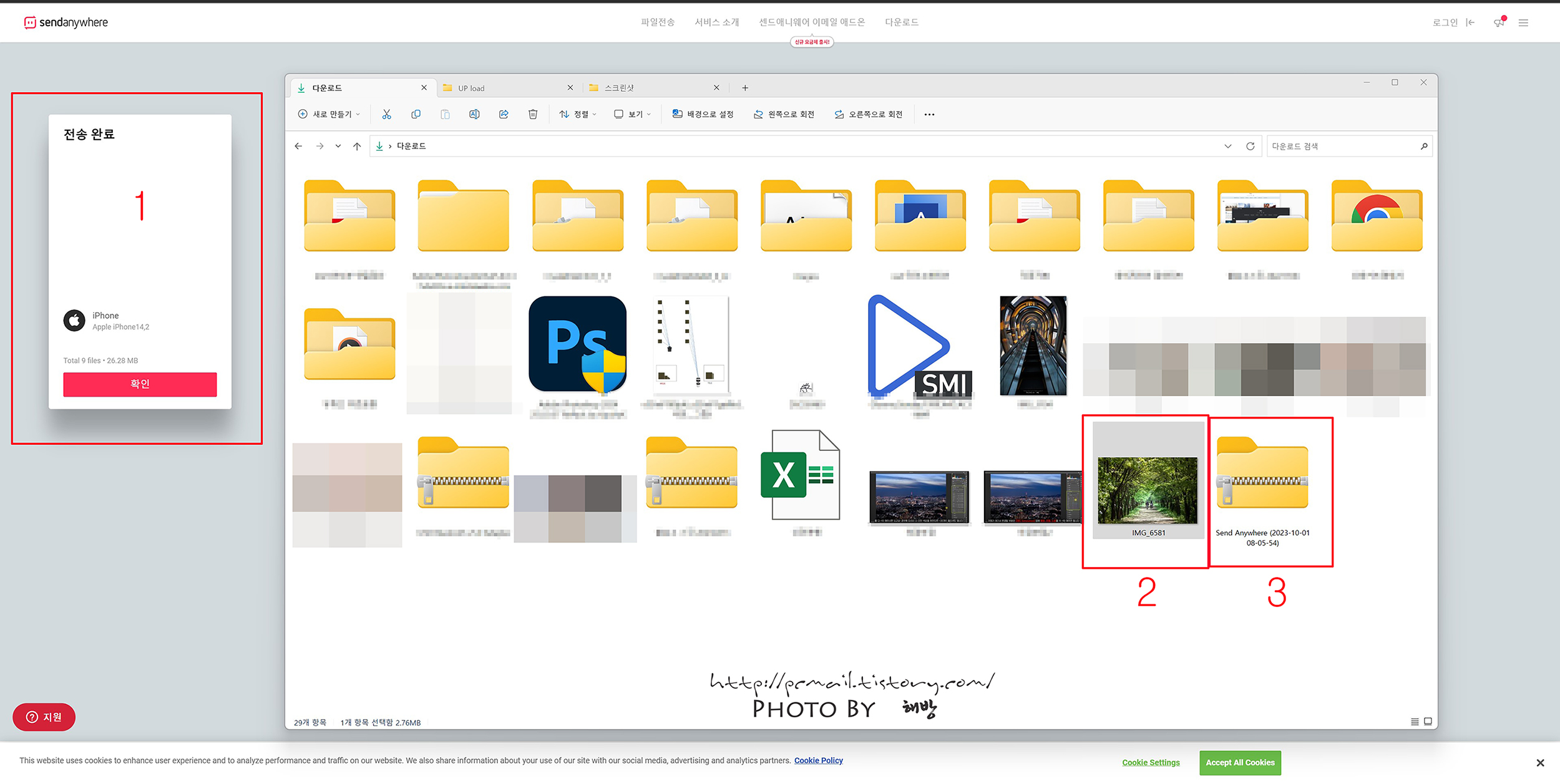Image resolution: width=1560 pixels, height=784 pixels.
Task: Switch to details list view icon
Action: [1414, 722]
